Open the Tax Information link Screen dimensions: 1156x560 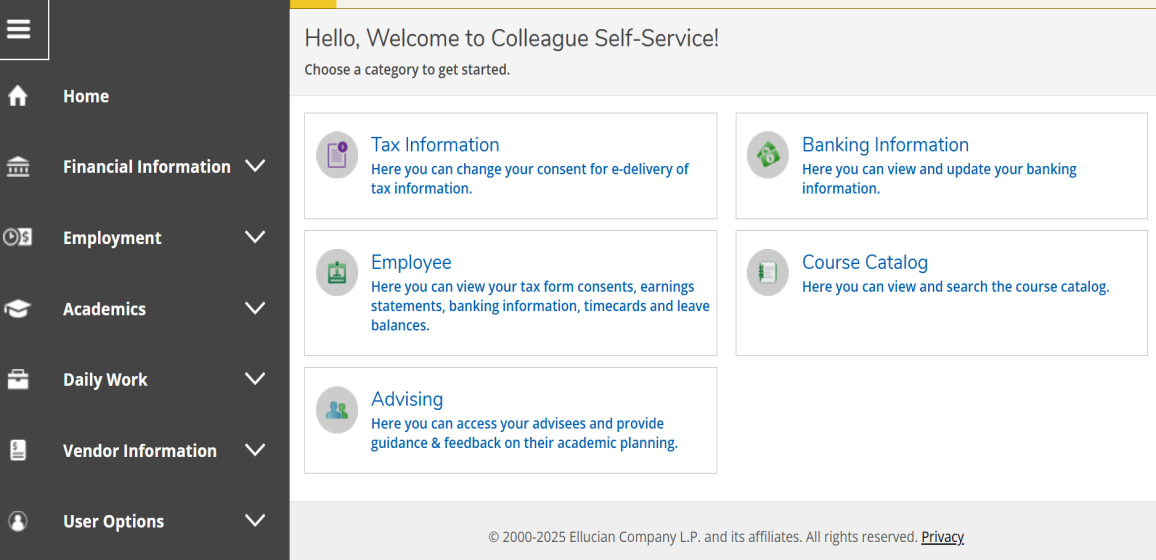tap(435, 145)
